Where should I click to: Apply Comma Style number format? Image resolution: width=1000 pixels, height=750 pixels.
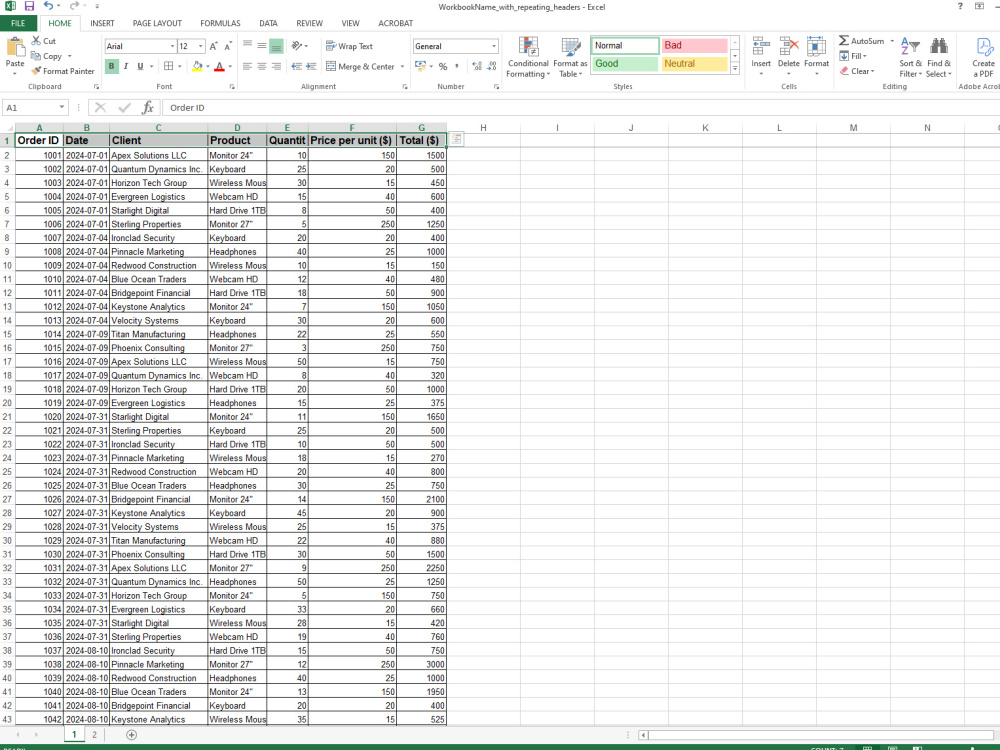[457, 66]
